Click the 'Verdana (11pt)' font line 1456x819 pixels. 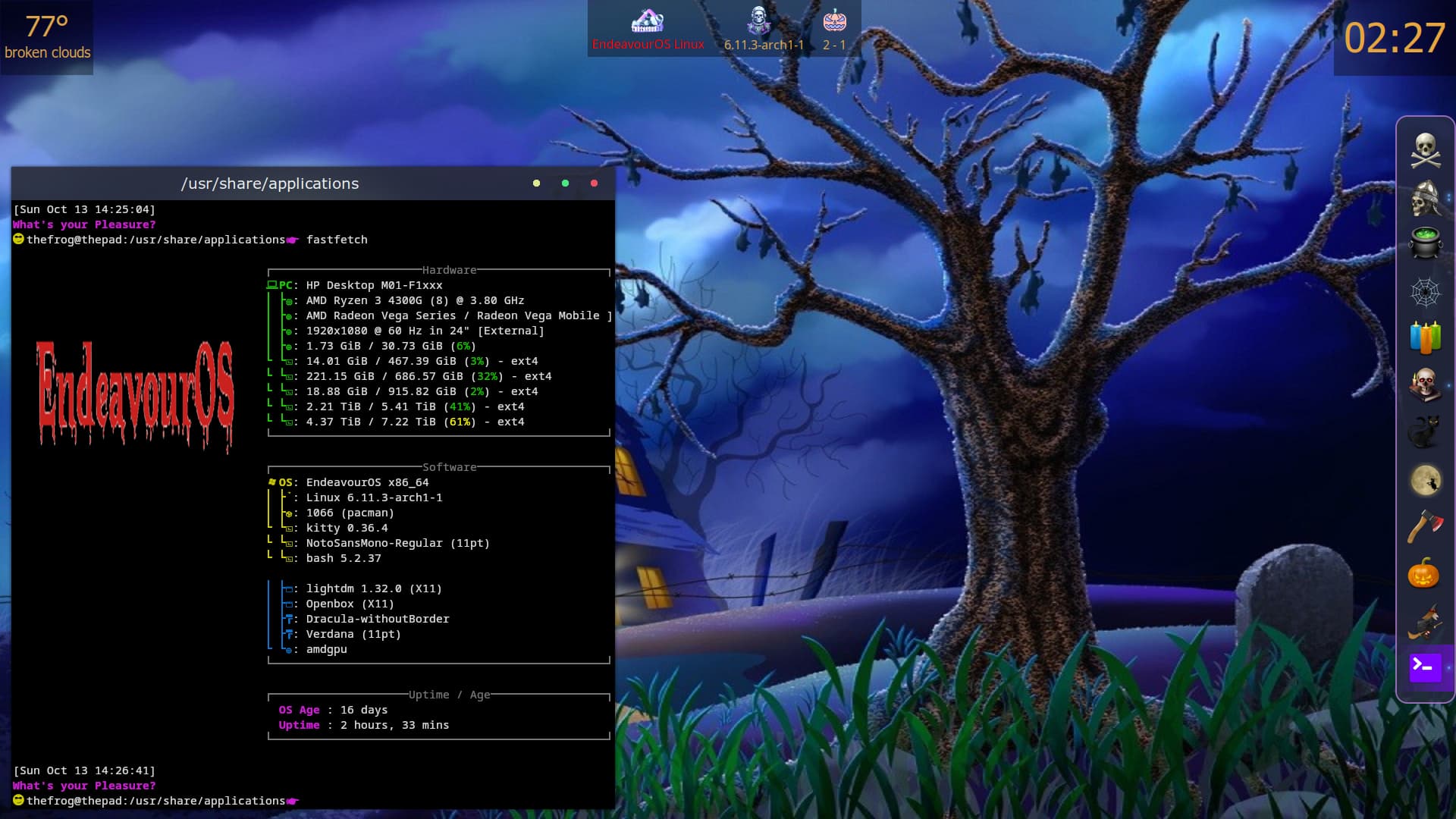[x=353, y=634]
